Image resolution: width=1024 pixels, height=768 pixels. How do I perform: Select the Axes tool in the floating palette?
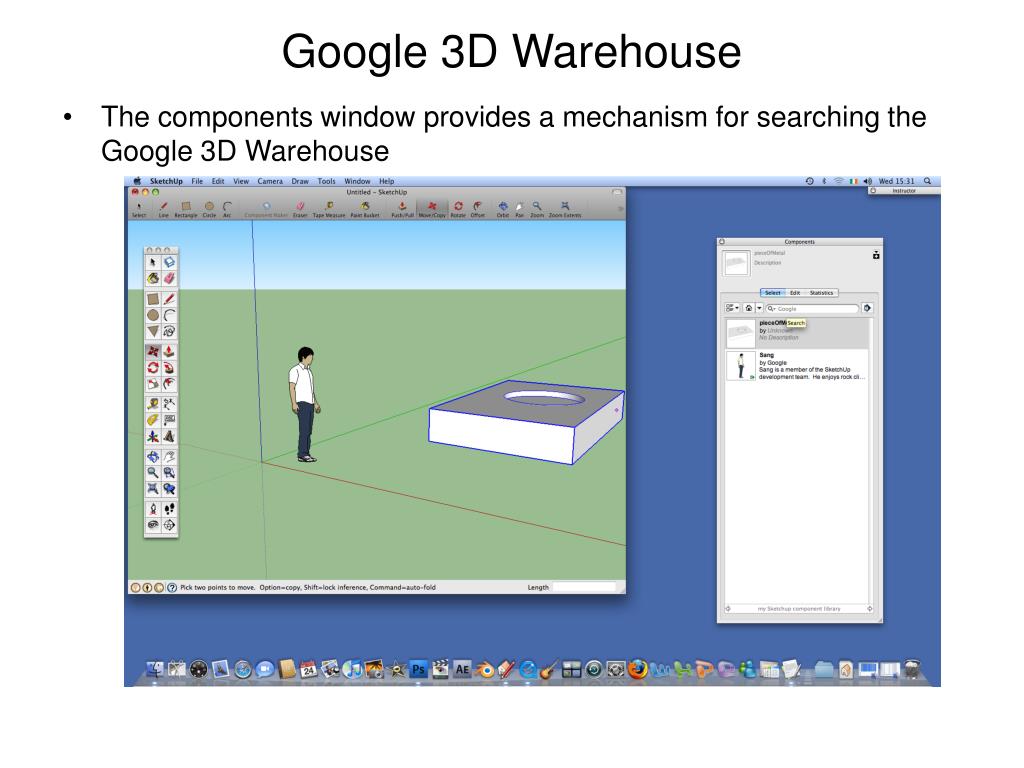[x=153, y=436]
